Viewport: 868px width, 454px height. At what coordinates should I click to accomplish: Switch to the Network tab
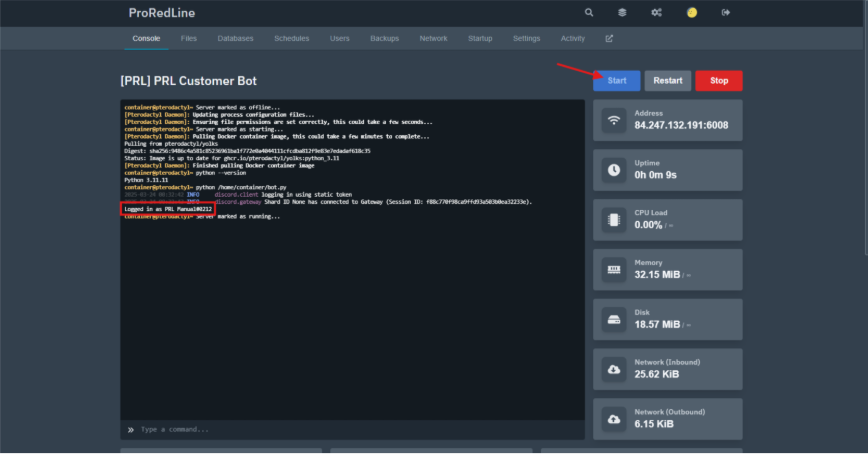click(433, 38)
